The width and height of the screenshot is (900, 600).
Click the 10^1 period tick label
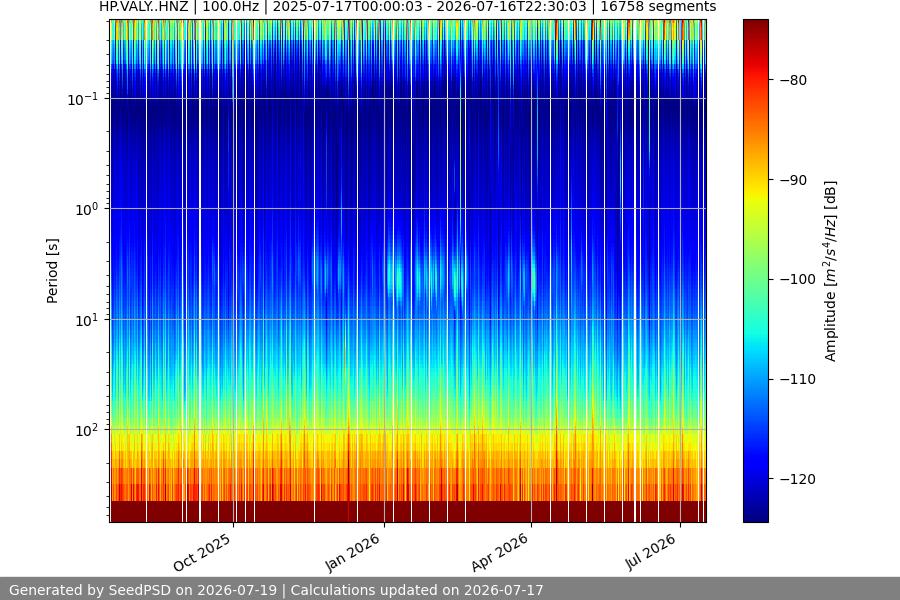(x=86, y=320)
